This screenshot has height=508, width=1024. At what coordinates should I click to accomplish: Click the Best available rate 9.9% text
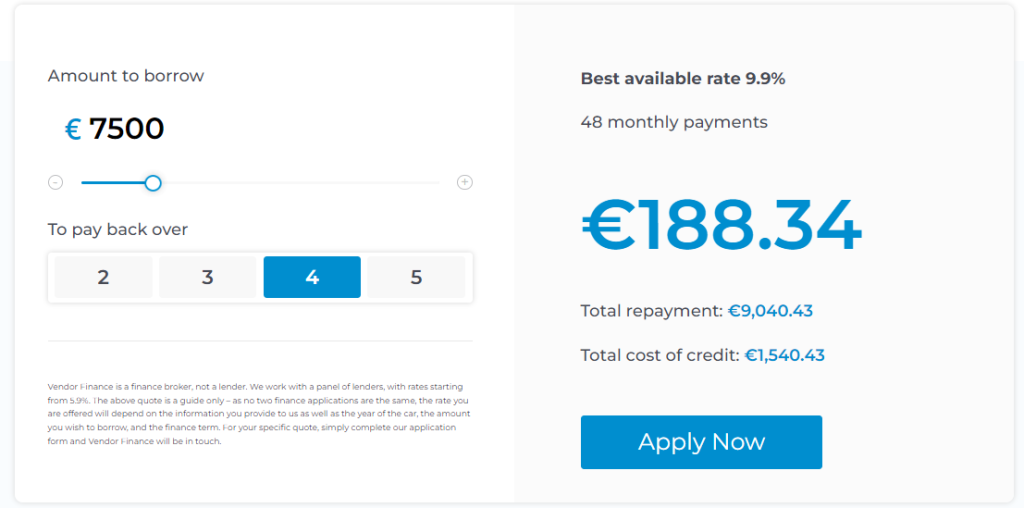point(683,79)
